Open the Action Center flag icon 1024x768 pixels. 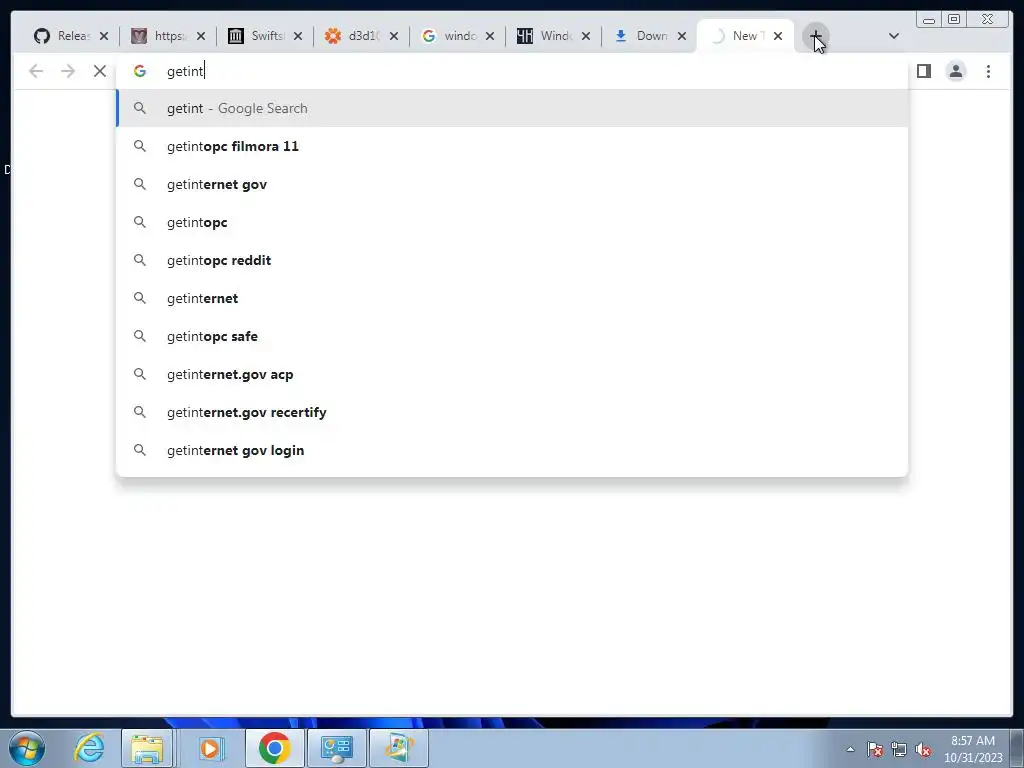[875, 749]
